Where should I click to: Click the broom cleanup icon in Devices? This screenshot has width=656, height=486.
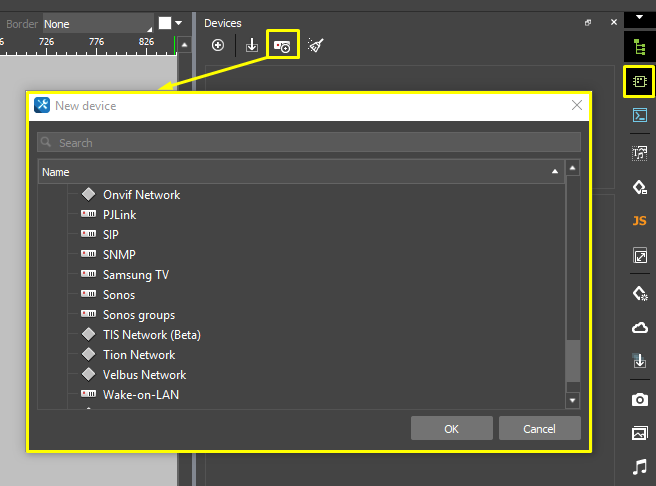316,46
